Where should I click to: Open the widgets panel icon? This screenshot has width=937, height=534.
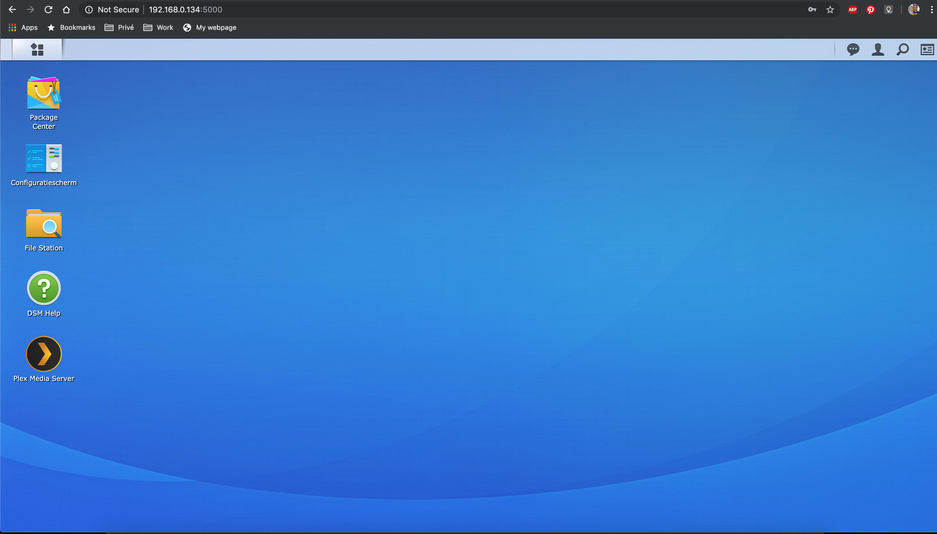click(x=927, y=50)
